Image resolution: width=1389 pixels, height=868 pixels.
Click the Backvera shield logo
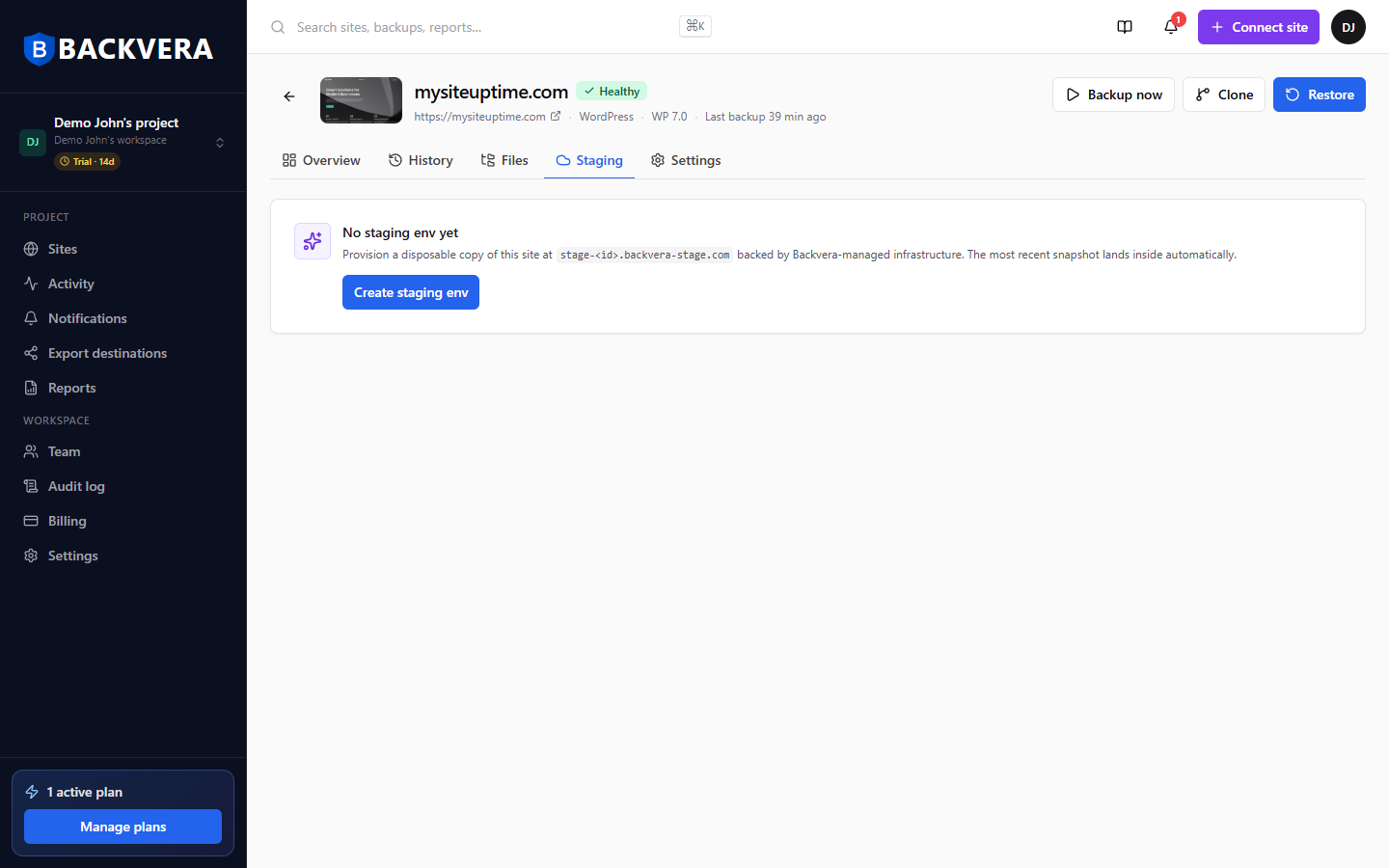39,49
